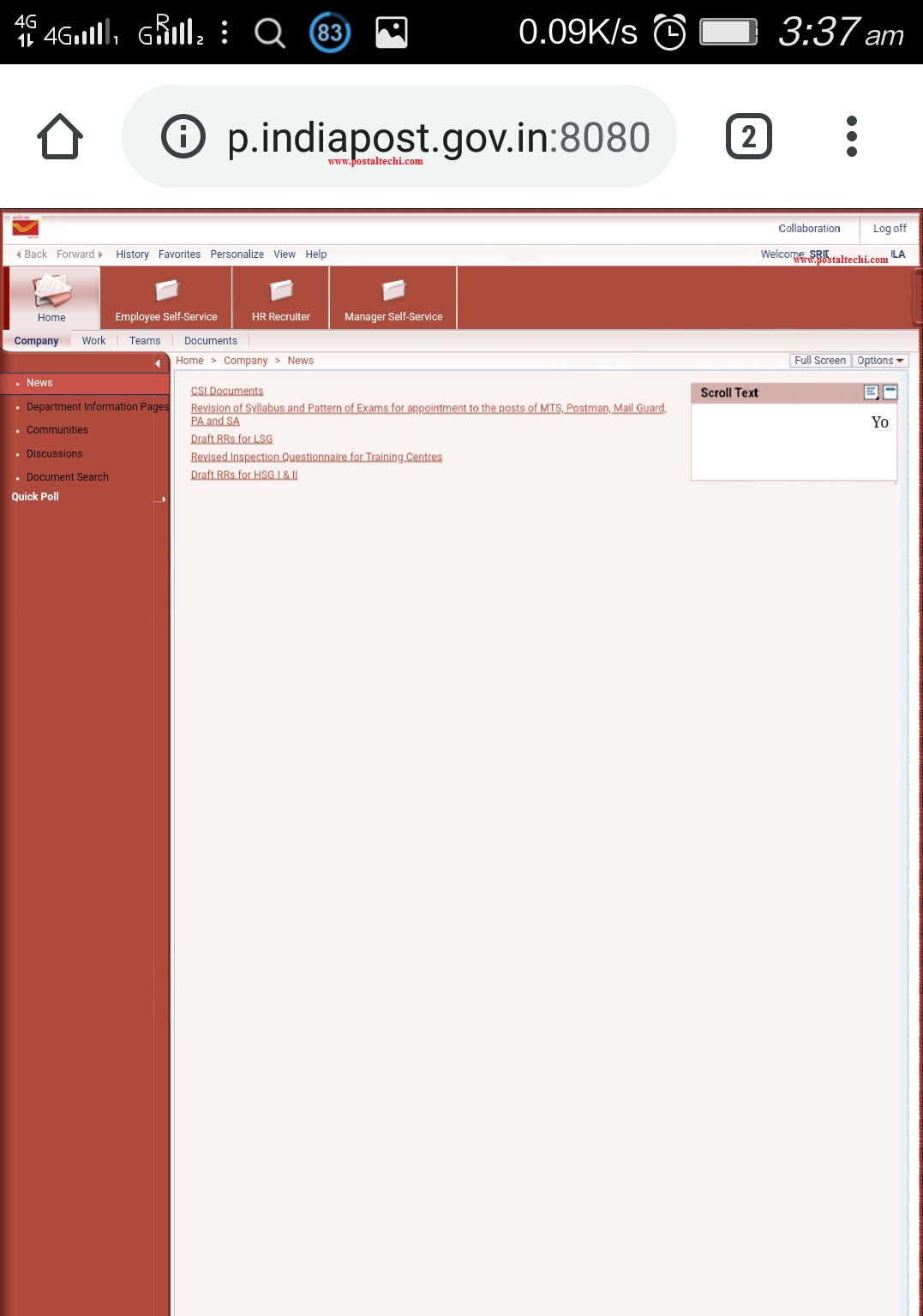923x1316 pixels.
Task: Click Company in the breadcrumb
Action: point(246,361)
